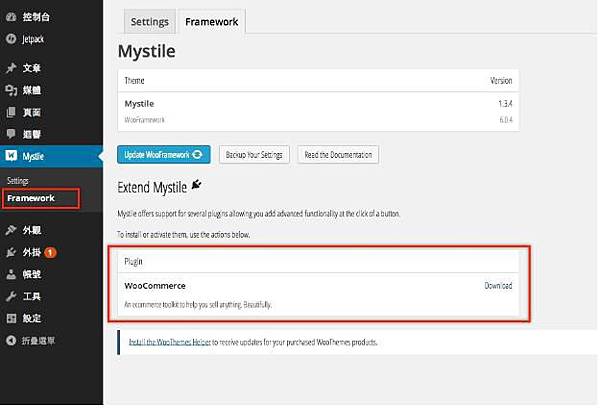Select the Framework tab
600x408 pixels.
211,20
